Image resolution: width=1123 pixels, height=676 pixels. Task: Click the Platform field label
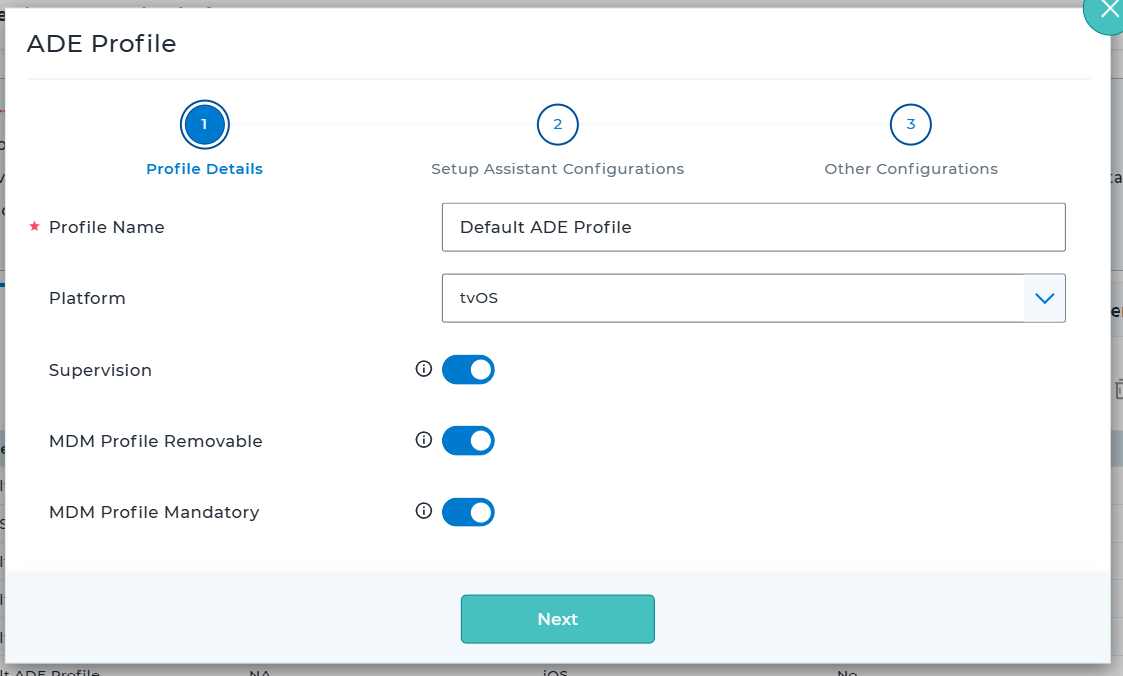tap(87, 298)
